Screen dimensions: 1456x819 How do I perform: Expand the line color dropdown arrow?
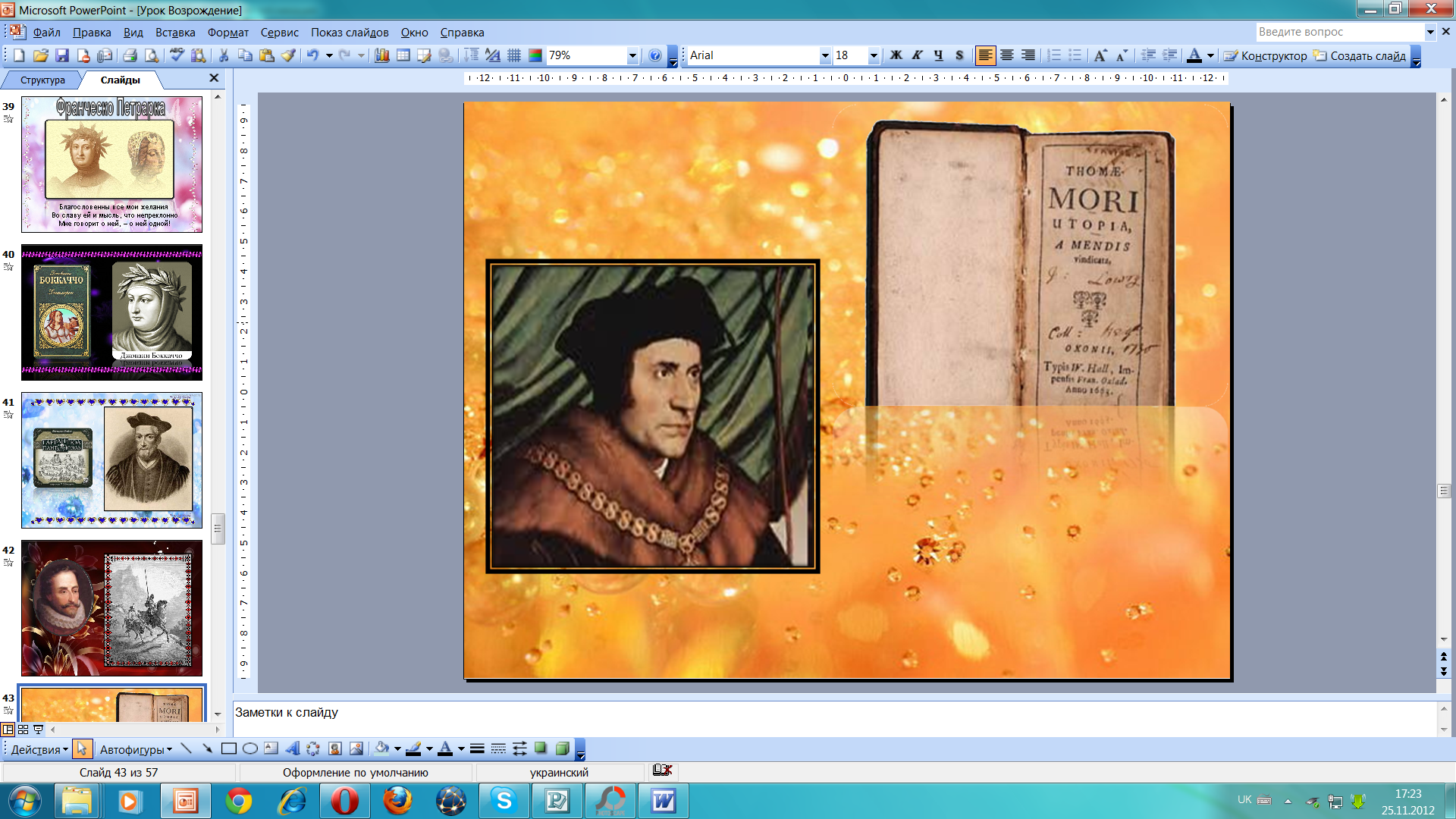click(429, 749)
